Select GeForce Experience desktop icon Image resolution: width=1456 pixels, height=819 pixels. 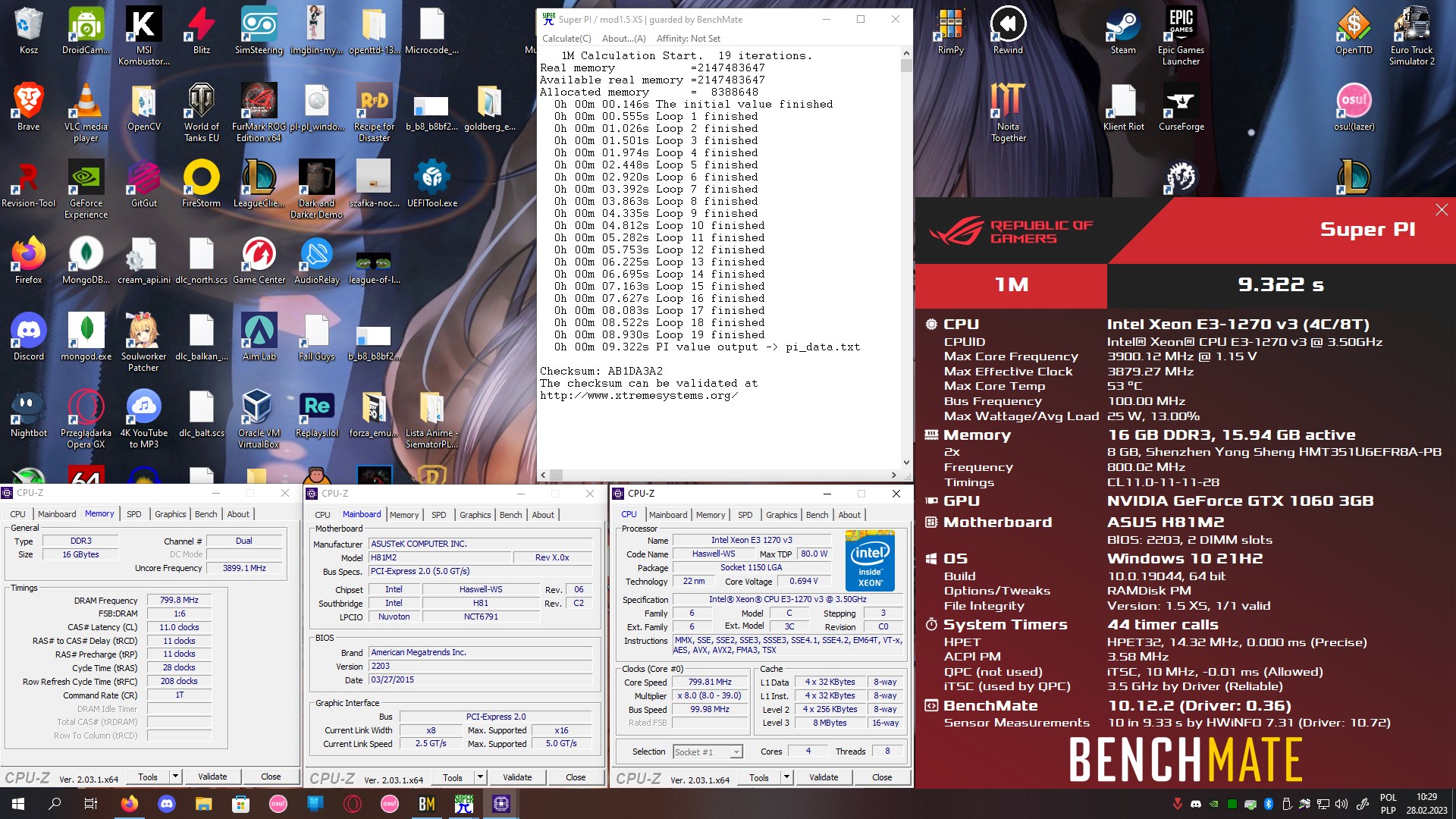pos(86,189)
